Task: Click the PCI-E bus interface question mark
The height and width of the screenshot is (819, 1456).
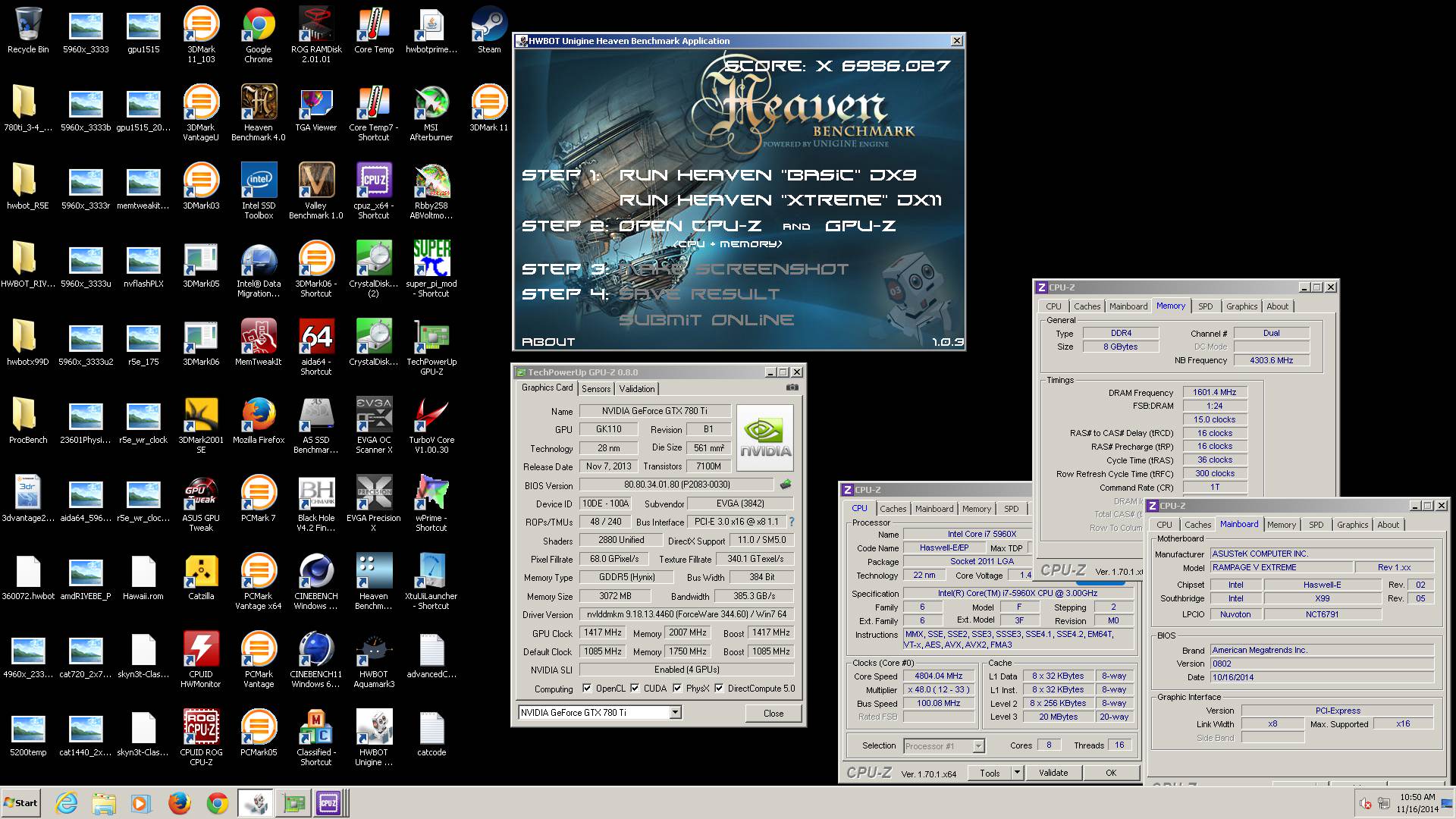Action: tap(792, 522)
